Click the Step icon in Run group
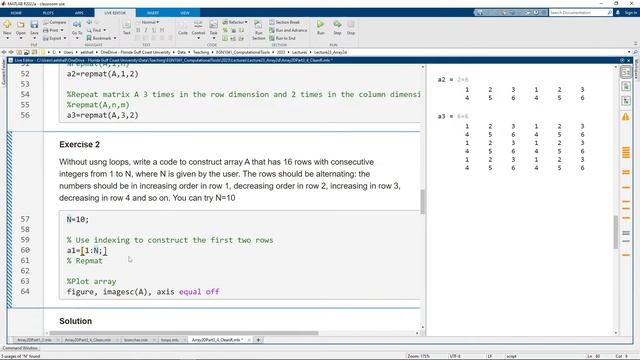The width and height of the screenshot is (640, 360). pyautogui.click(x=337, y=25)
